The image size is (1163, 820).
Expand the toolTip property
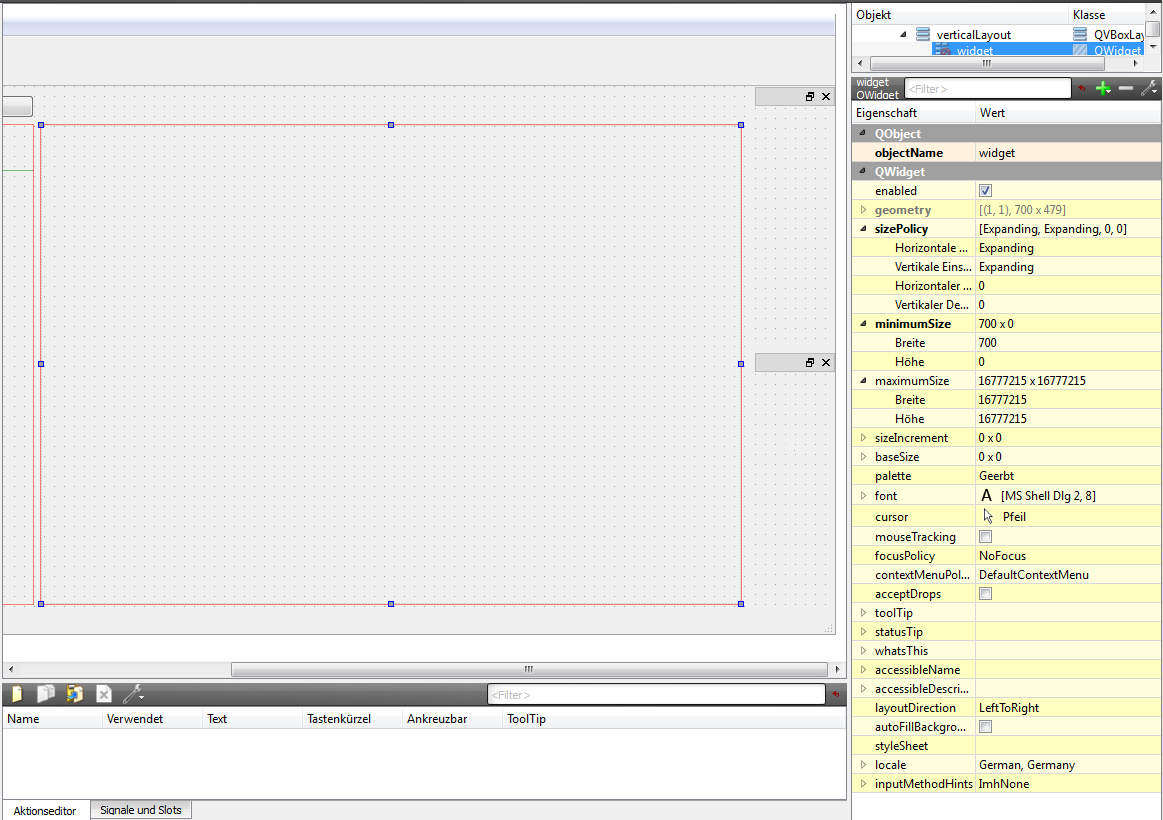[x=863, y=612]
